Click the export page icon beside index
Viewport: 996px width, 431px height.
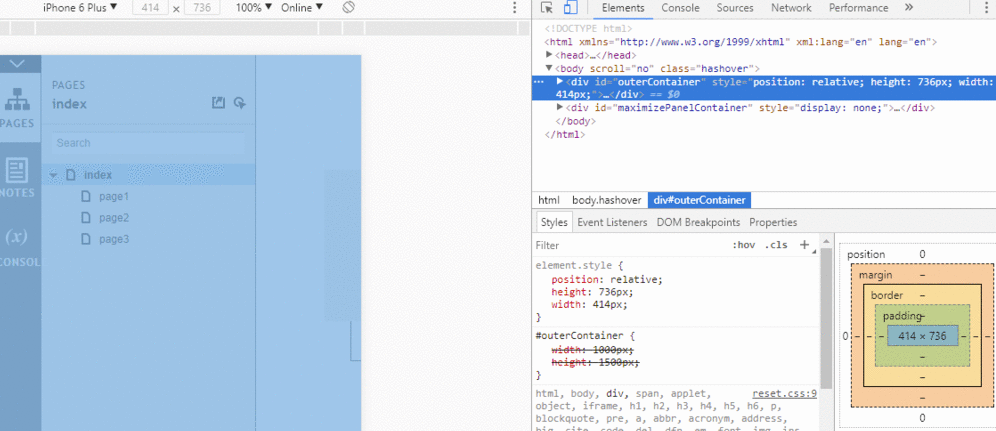pos(219,103)
